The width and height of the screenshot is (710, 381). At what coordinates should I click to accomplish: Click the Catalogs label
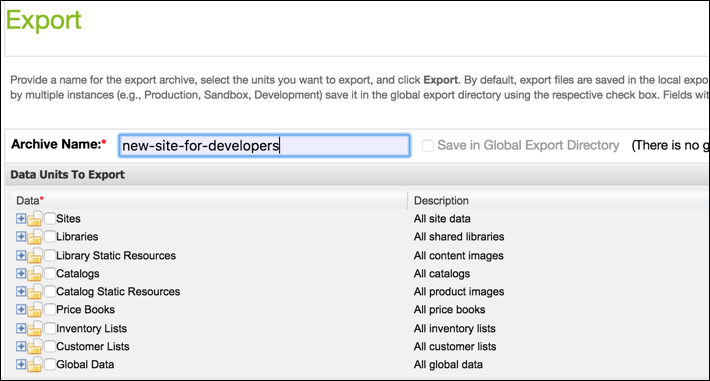78,274
